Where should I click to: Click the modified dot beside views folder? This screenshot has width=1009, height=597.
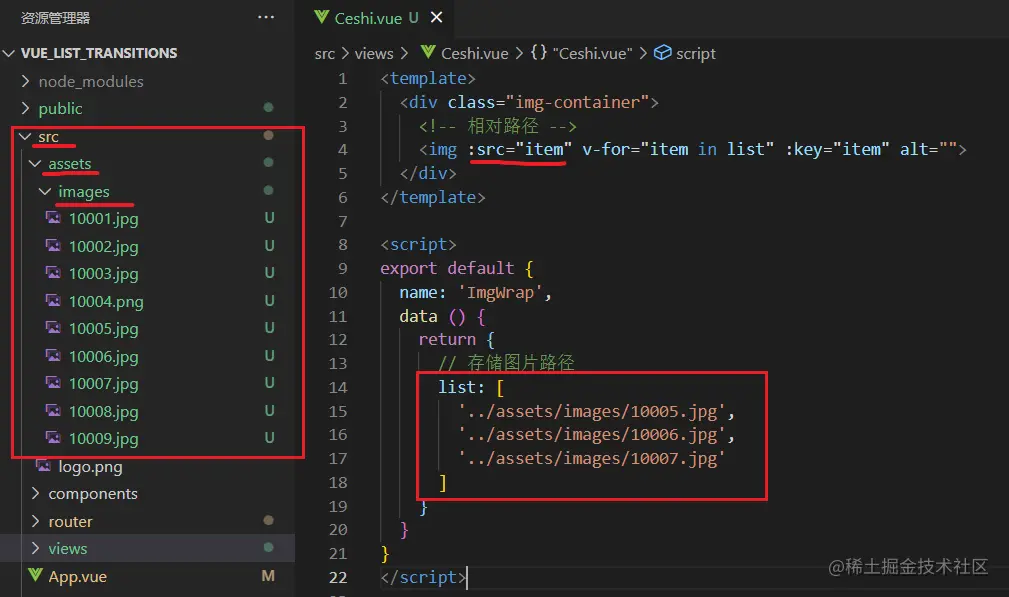(268, 547)
